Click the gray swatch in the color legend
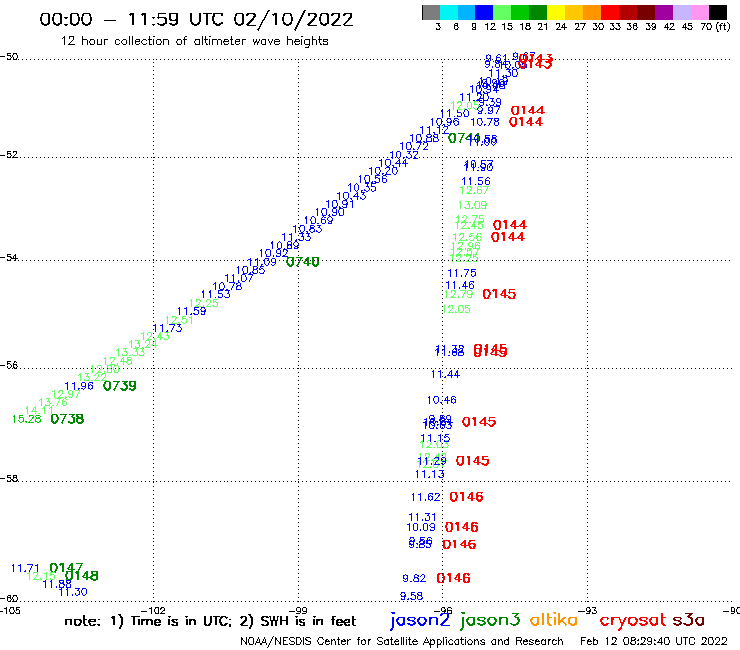 point(431,13)
